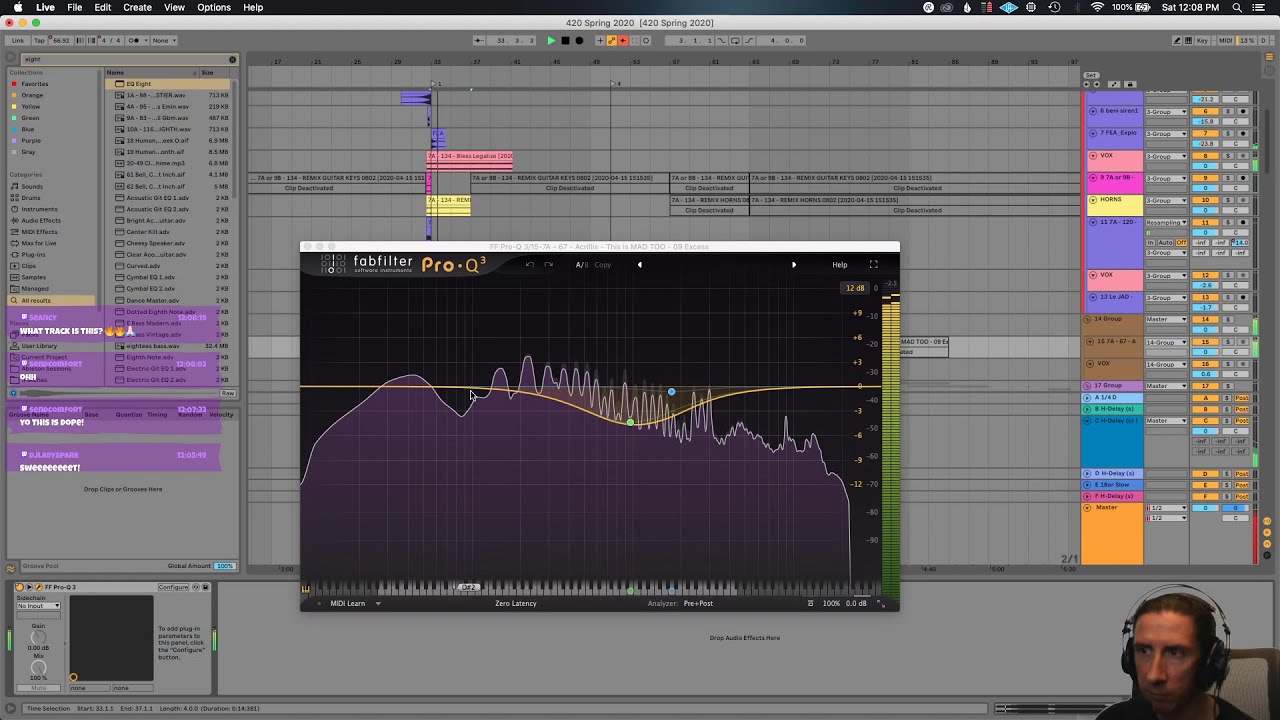Open the Live menu
This screenshot has height=720, width=1280.
pyautogui.click(x=46, y=7)
